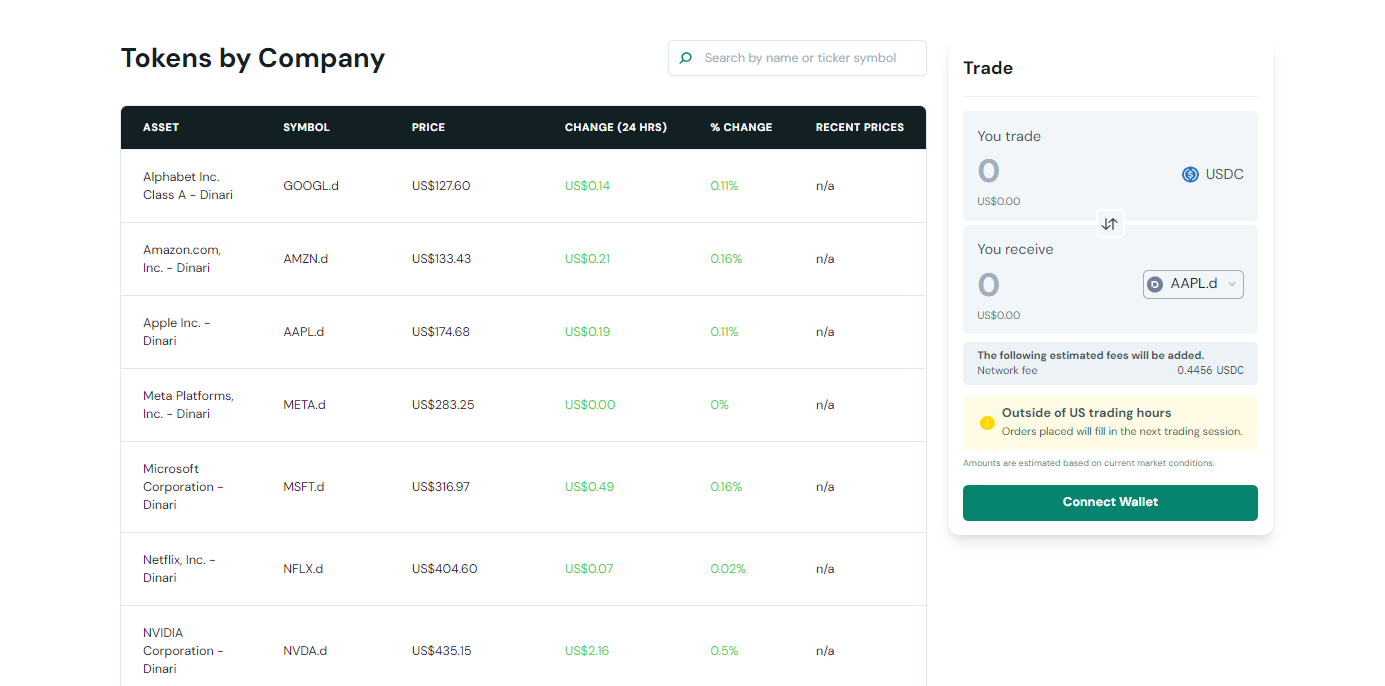Click the % CHANGE column header

click(x=741, y=127)
